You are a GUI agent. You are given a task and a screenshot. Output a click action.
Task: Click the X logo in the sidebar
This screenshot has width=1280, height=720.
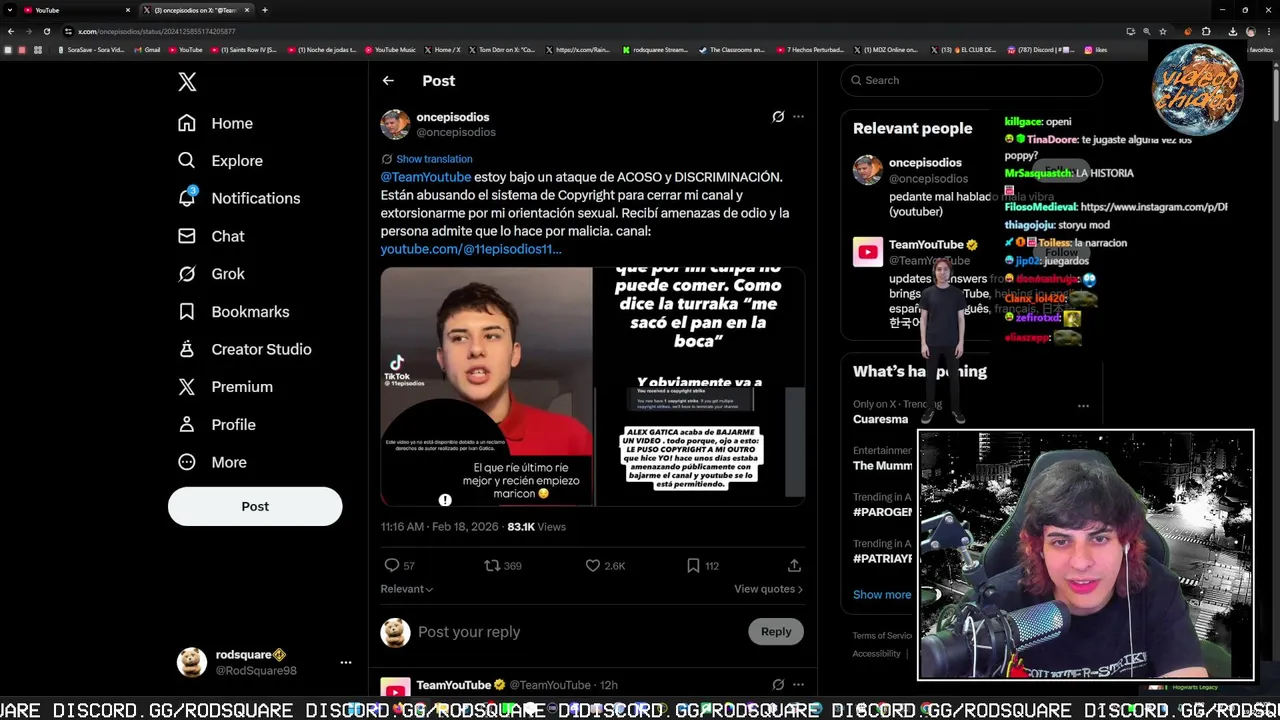click(187, 82)
